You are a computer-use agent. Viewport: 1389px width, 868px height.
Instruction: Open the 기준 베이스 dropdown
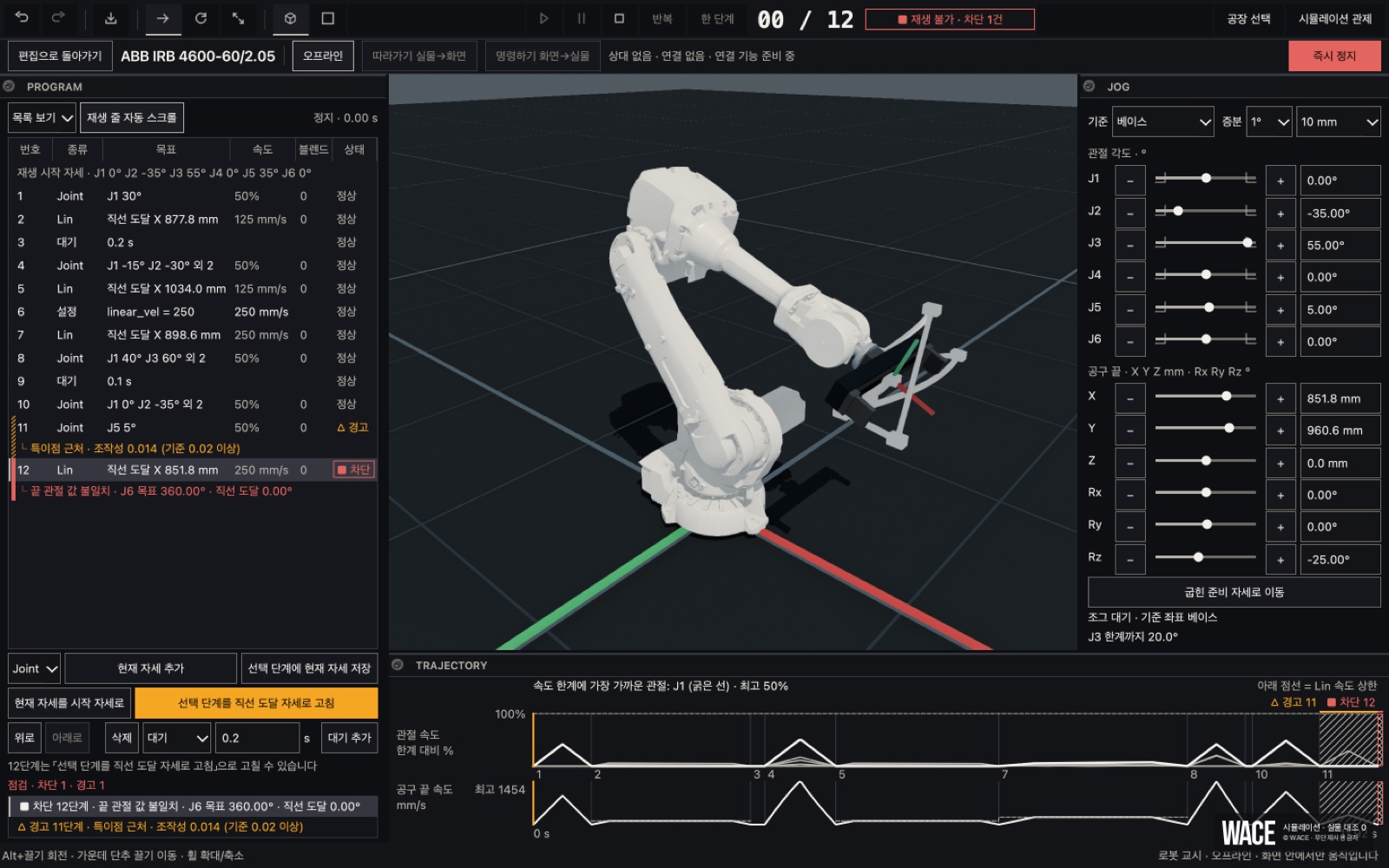[x=1163, y=122]
